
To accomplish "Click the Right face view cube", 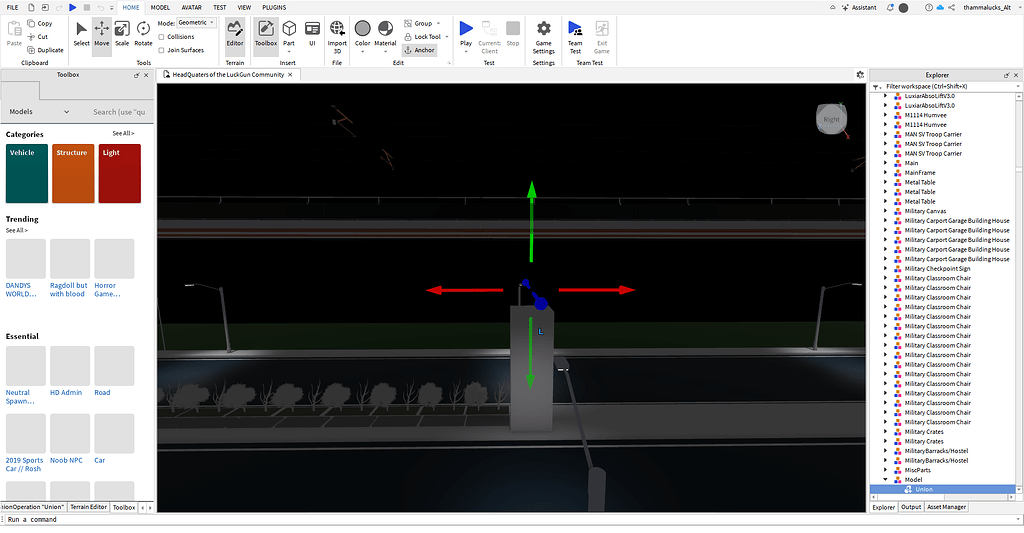I will coord(831,120).
